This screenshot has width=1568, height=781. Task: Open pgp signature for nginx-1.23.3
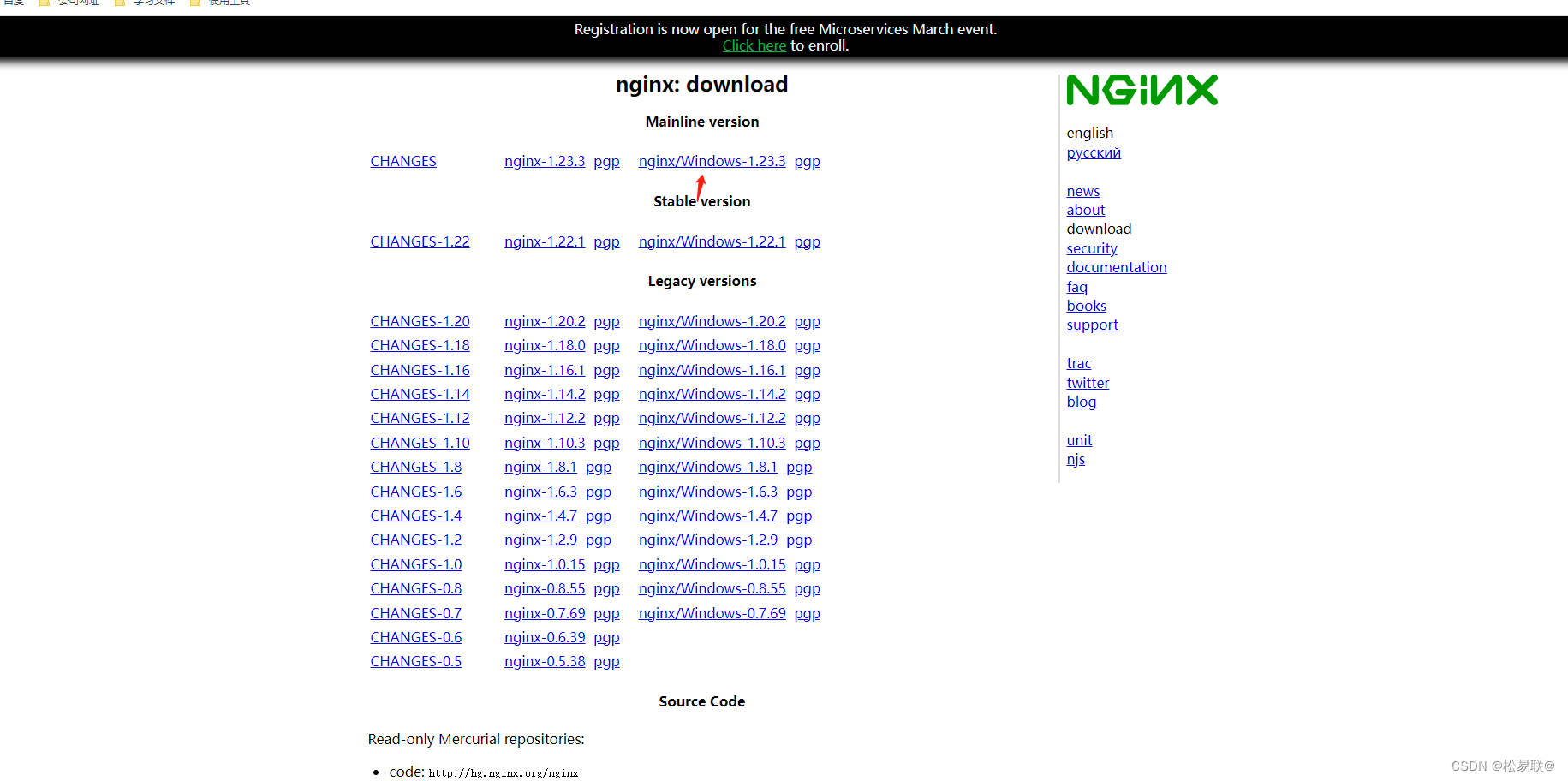[x=606, y=161]
